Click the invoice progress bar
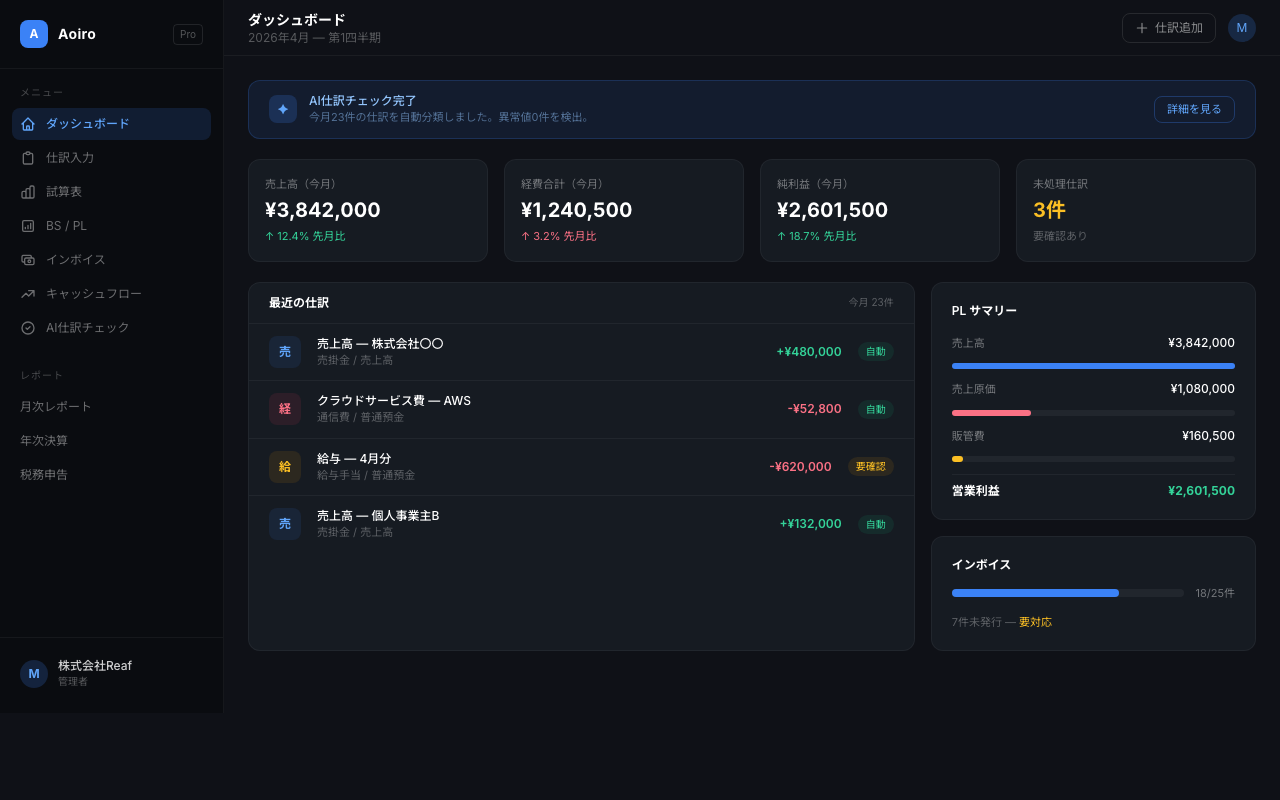Image resolution: width=1280 pixels, height=800 pixels. click(x=1067, y=593)
